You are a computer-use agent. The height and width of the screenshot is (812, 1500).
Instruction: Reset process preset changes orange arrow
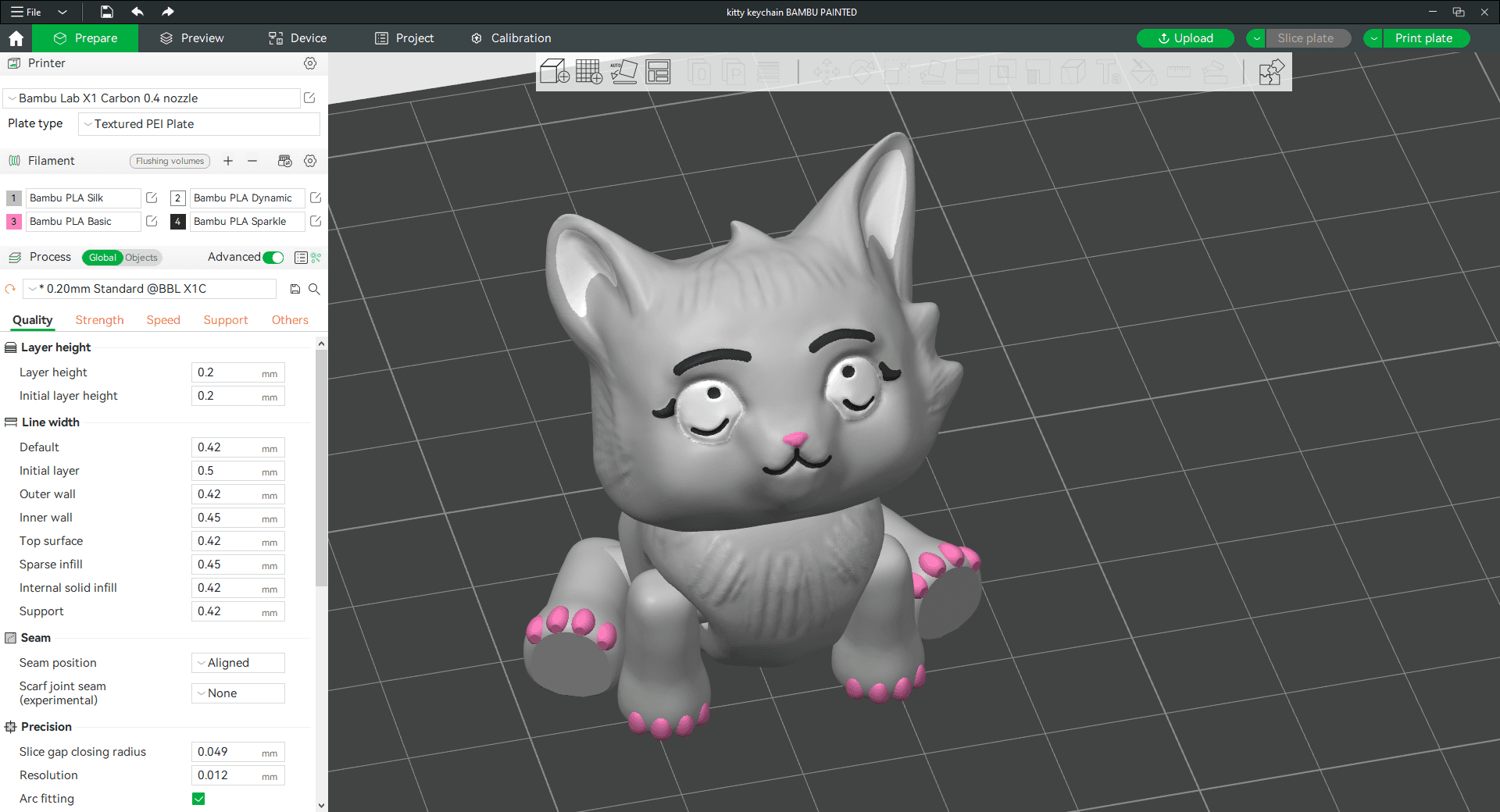pos(10,289)
